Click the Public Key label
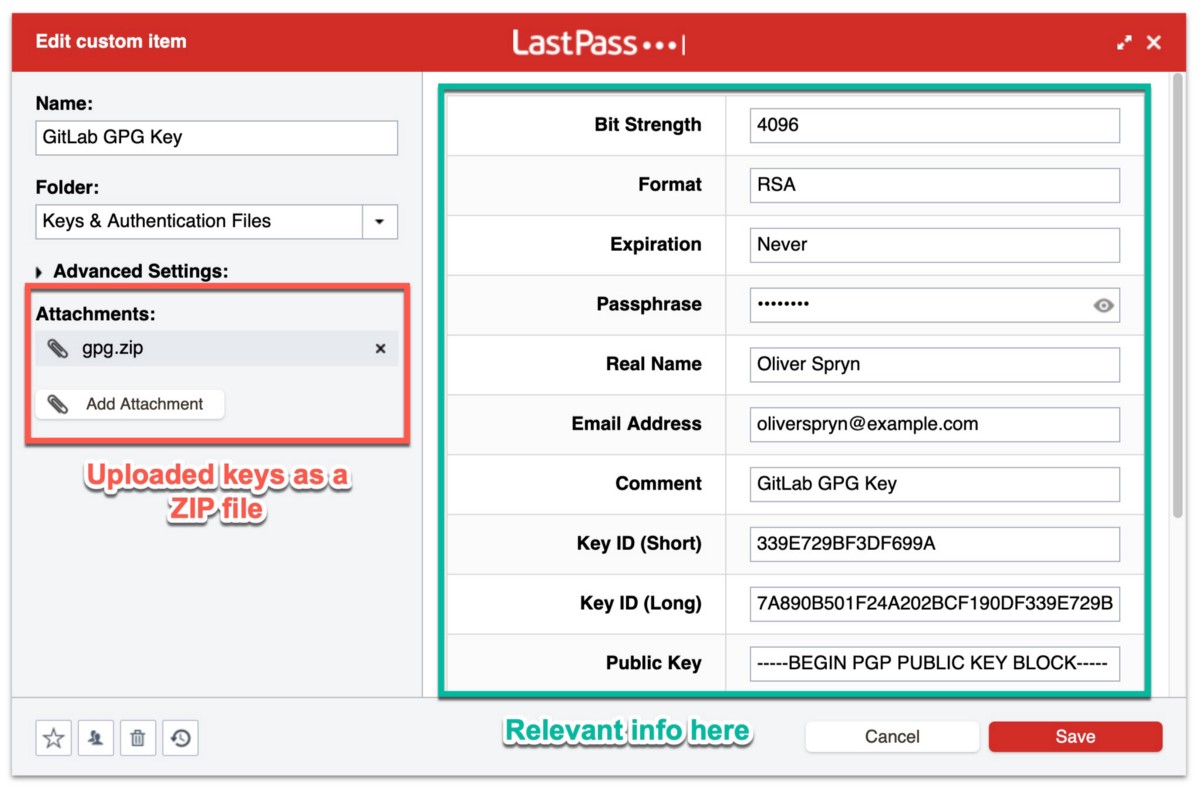 [x=654, y=663]
